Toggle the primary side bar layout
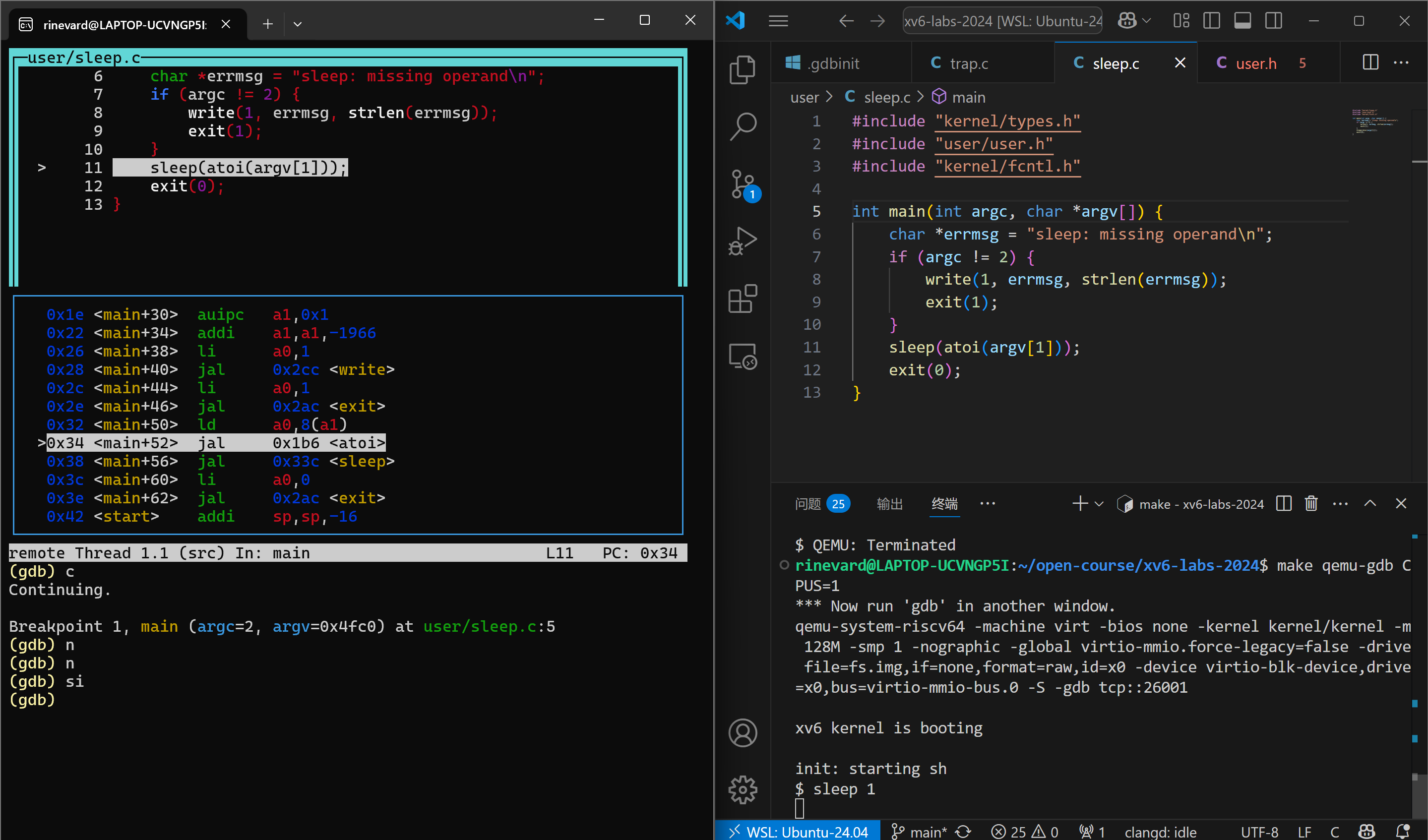1428x840 pixels. pos(1212,21)
